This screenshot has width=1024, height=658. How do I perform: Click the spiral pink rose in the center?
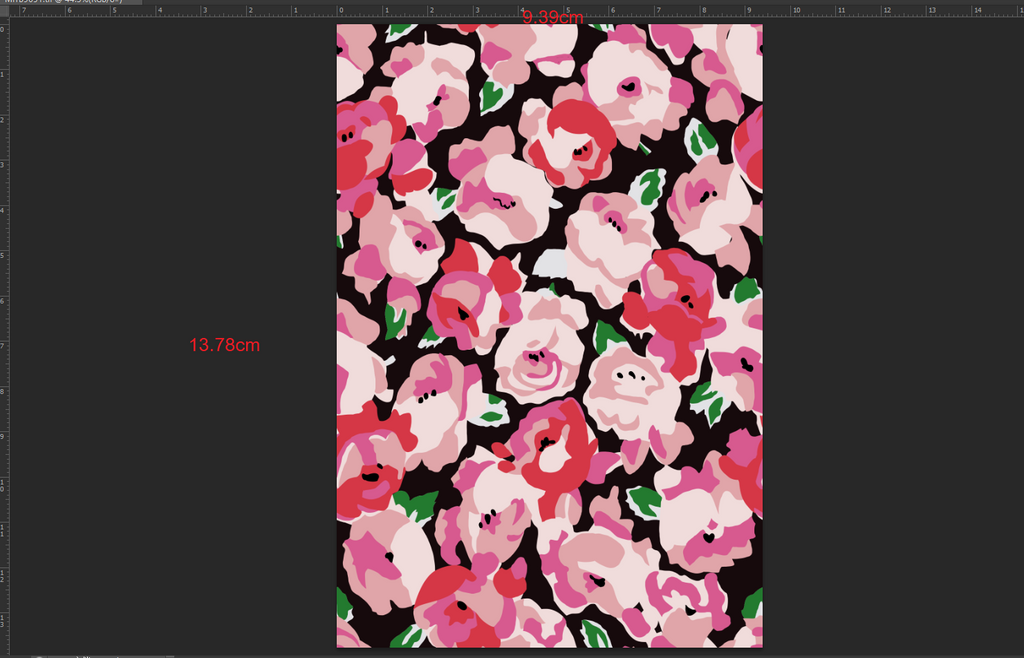(x=538, y=360)
